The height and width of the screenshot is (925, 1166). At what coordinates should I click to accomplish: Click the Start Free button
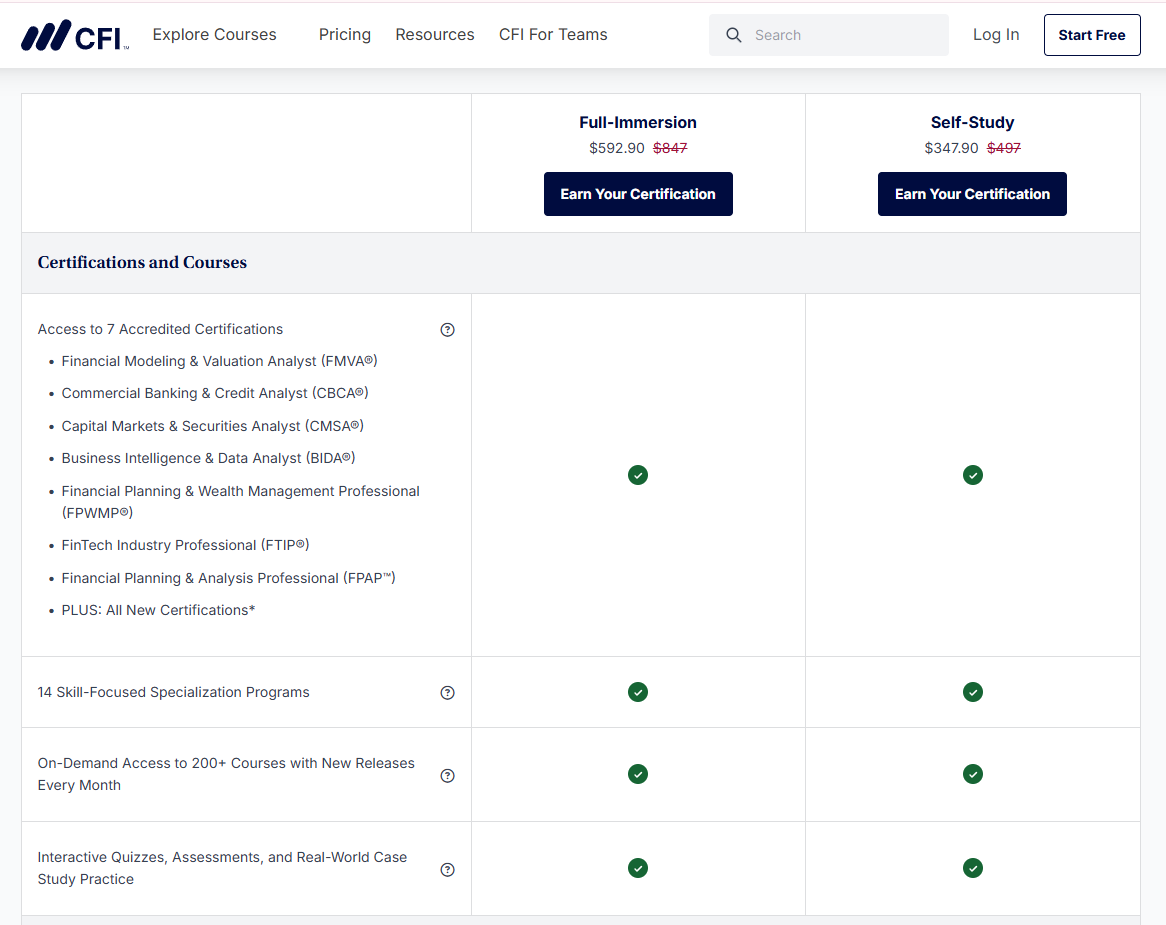[1092, 35]
